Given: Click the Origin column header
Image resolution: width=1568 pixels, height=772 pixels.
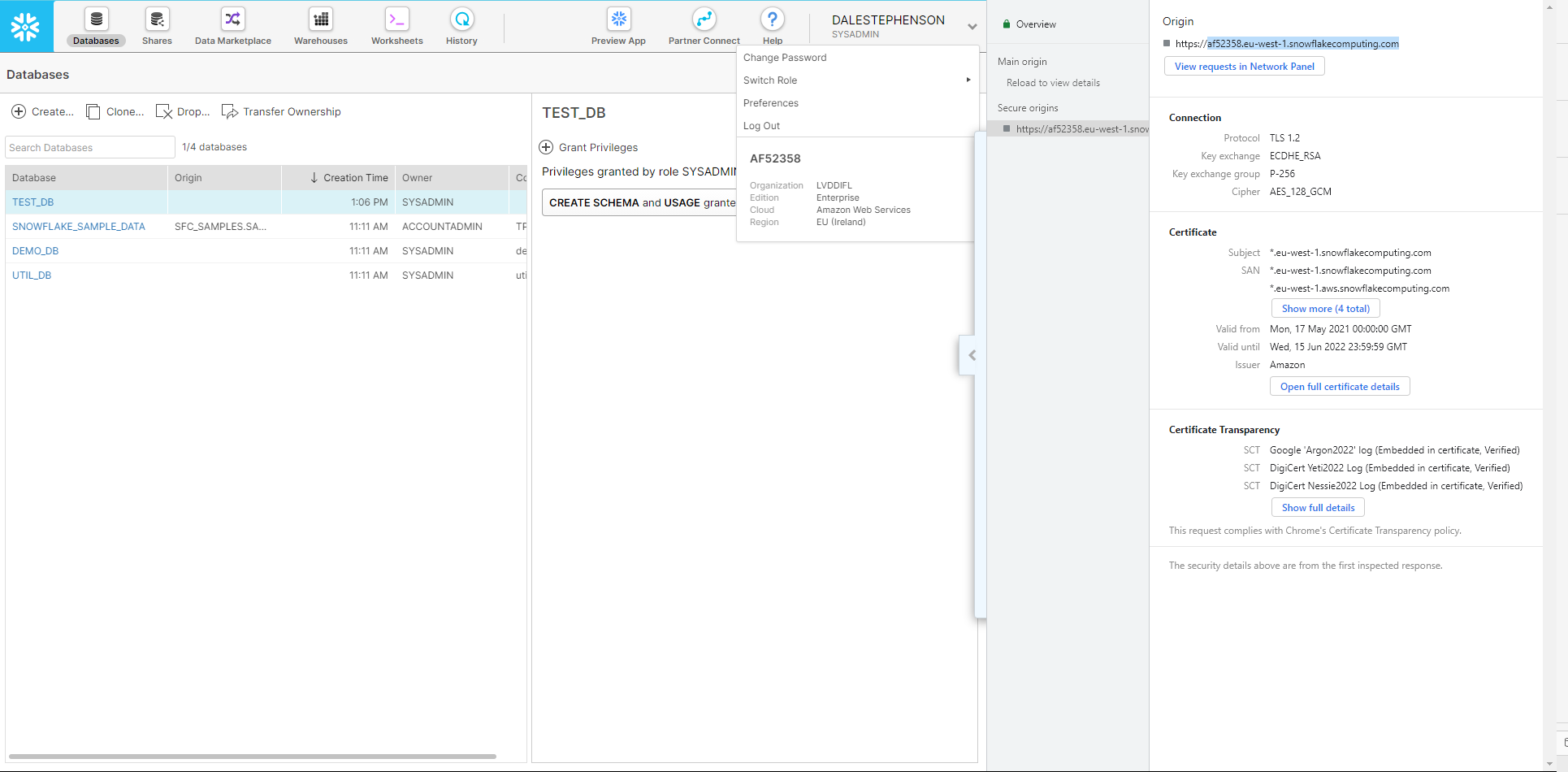Looking at the screenshot, I should click(x=224, y=178).
